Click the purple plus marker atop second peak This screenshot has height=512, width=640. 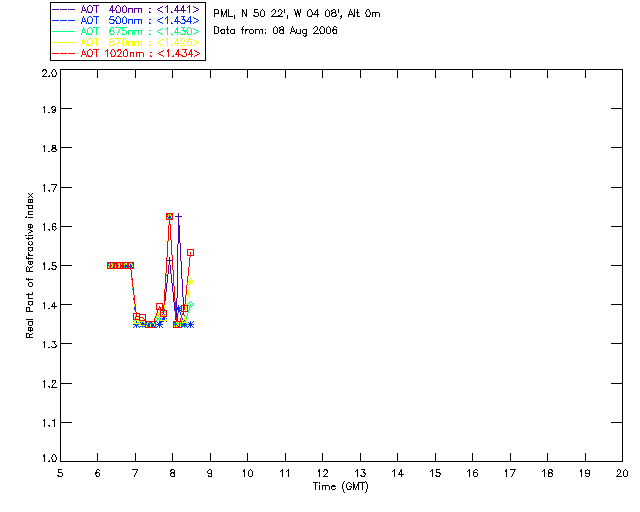point(178,216)
